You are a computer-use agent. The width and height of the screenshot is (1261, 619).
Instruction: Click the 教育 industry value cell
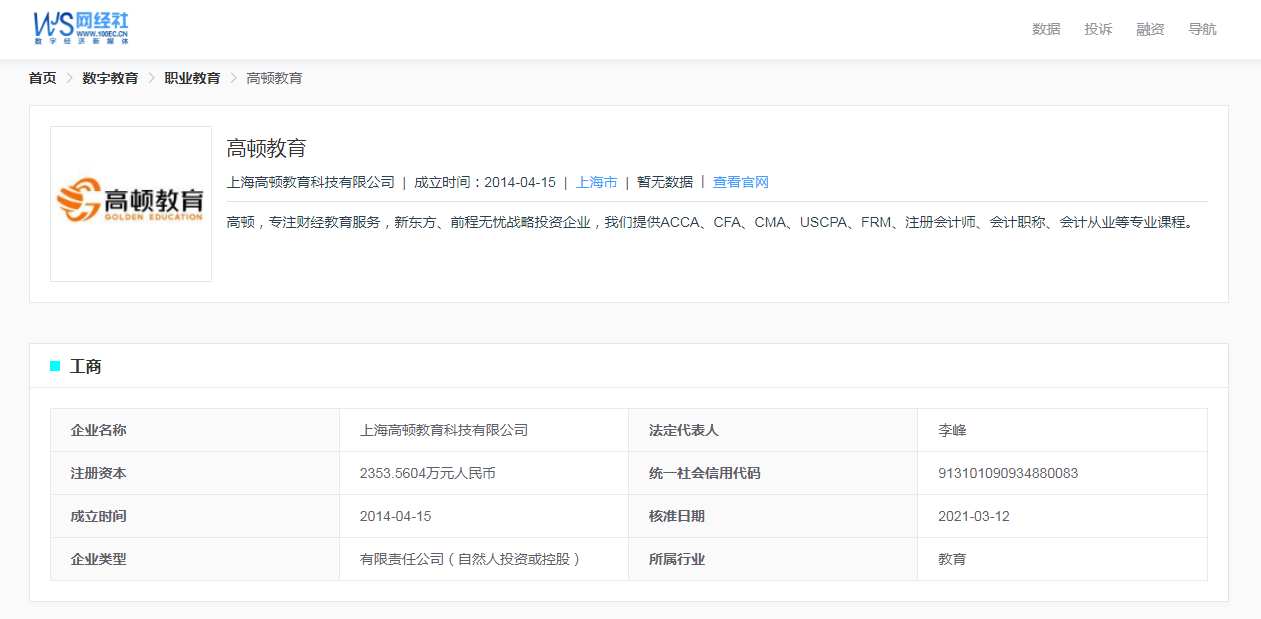(1062, 559)
